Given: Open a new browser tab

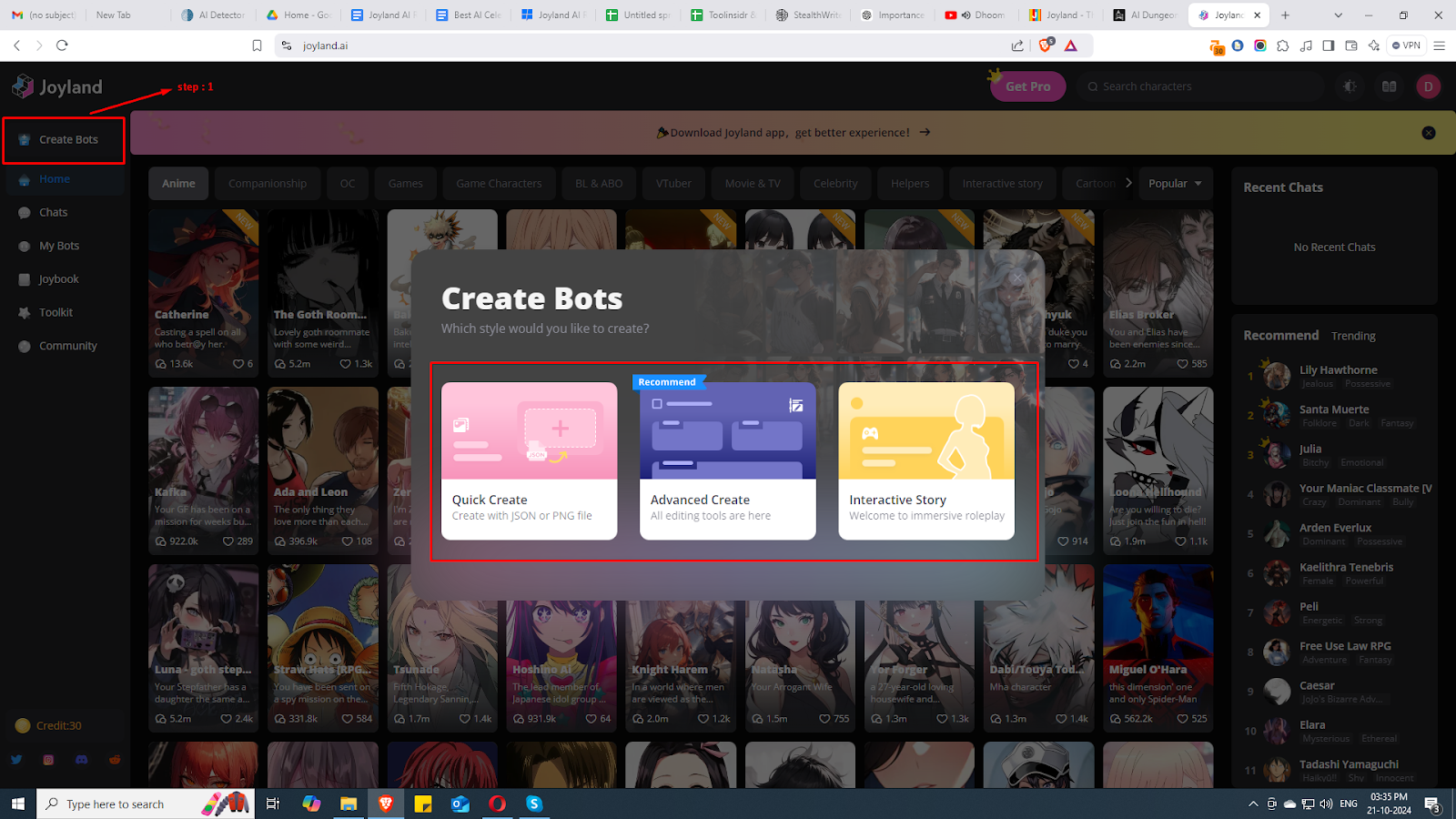Looking at the screenshot, I should [1286, 15].
